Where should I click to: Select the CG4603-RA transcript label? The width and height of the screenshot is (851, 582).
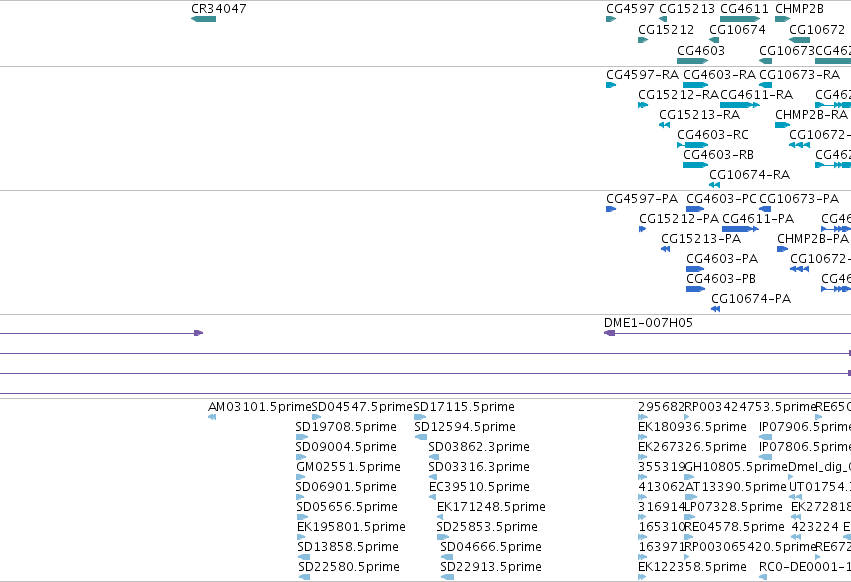coord(719,74)
